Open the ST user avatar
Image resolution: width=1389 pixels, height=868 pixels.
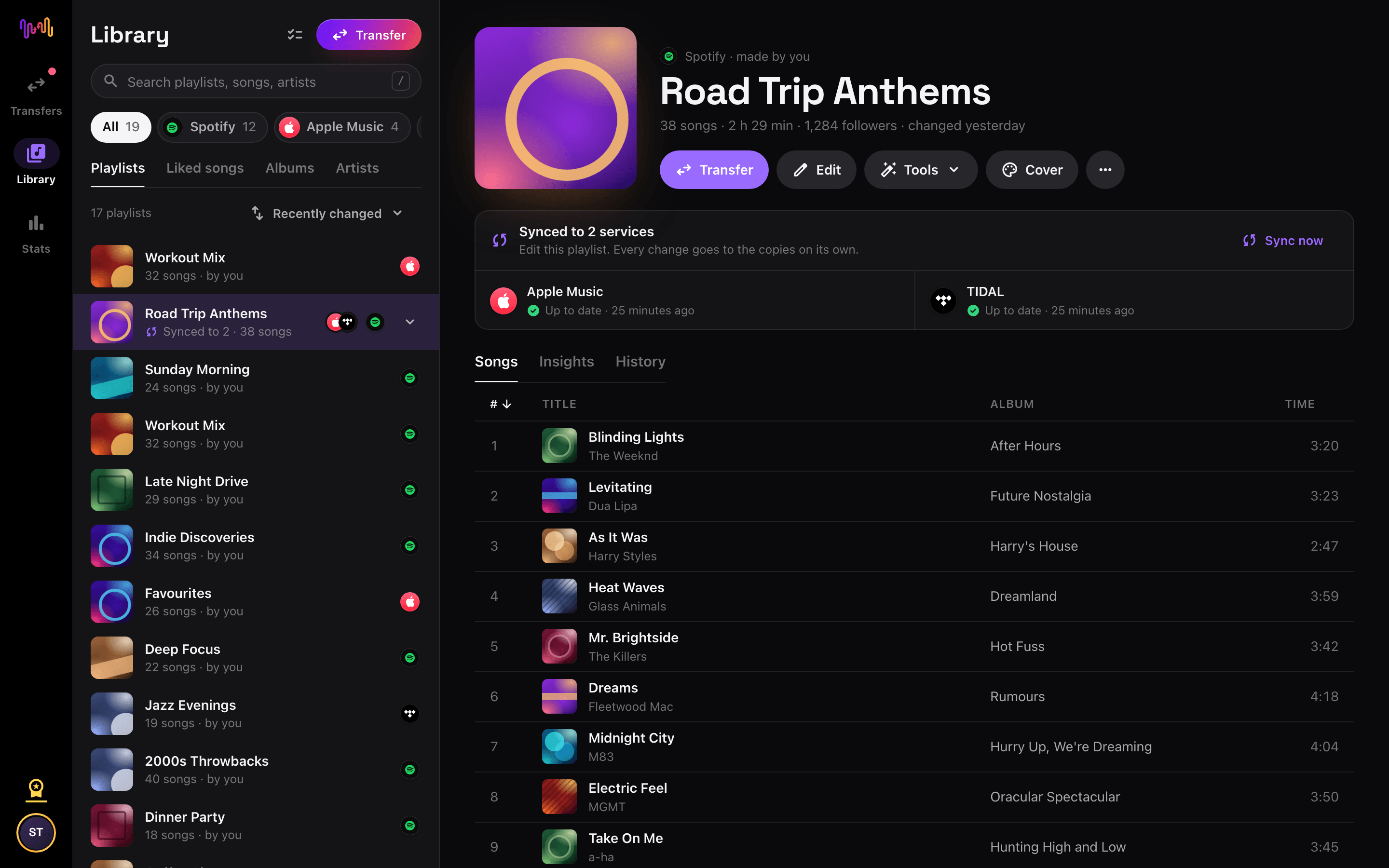(36, 832)
